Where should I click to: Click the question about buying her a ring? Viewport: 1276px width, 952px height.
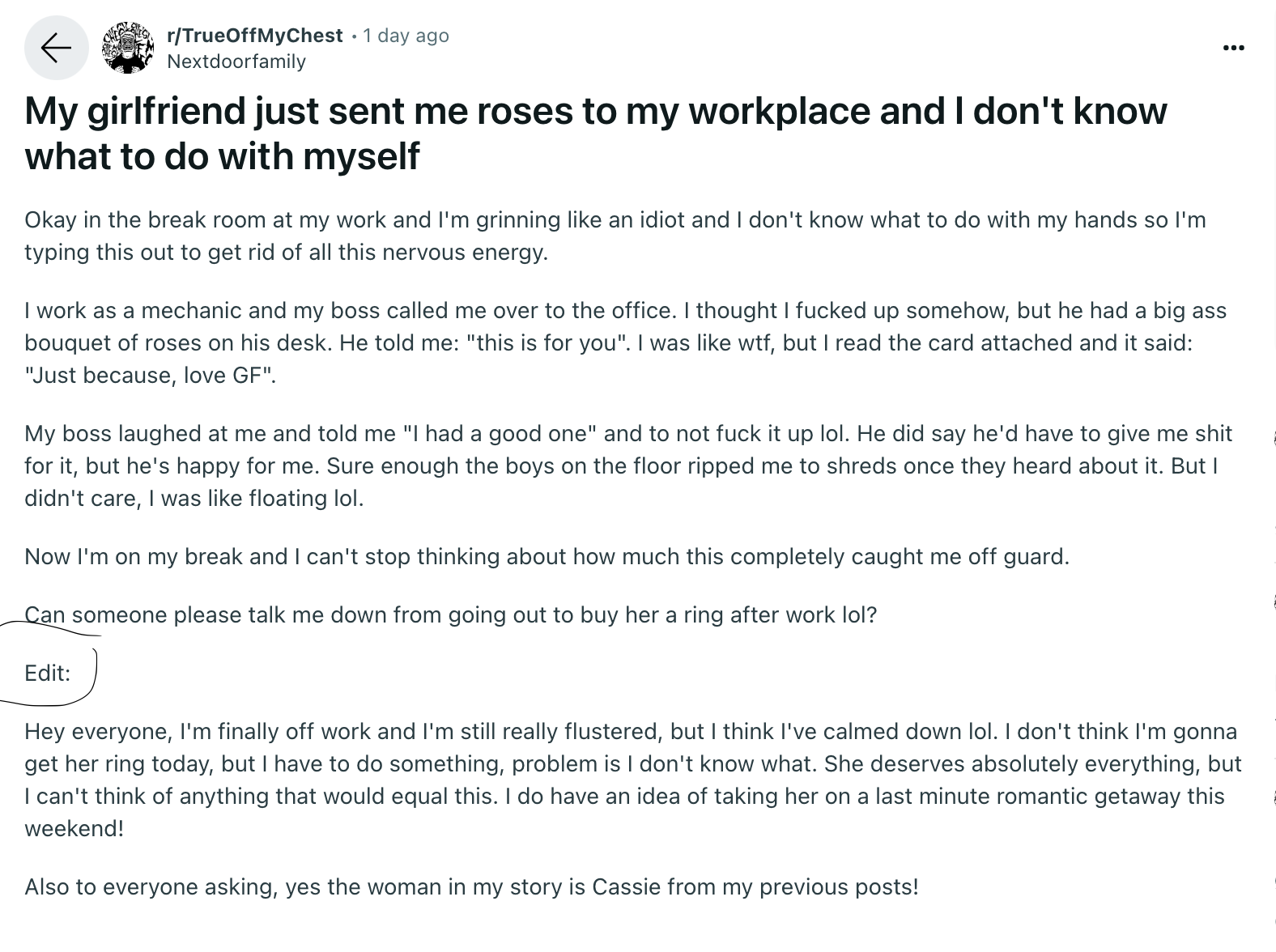click(x=450, y=615)
